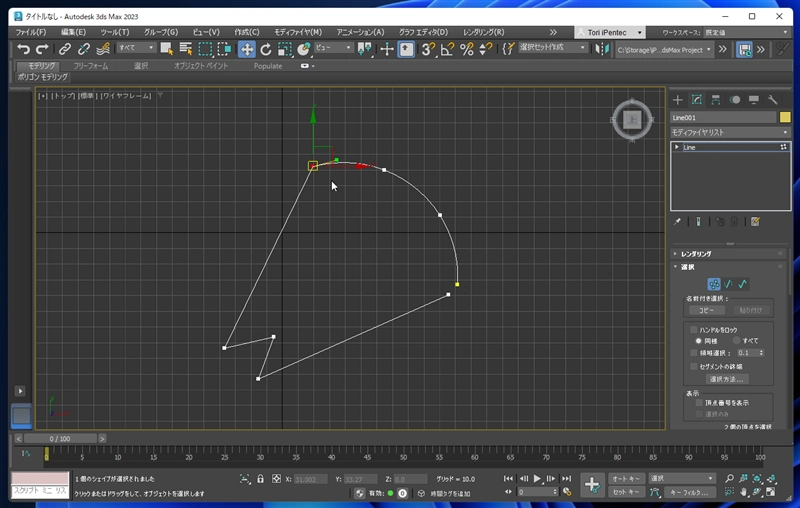Screen dimensions: 800x508
Task: Click the Rotate tool icon
Action: [266, 49]
